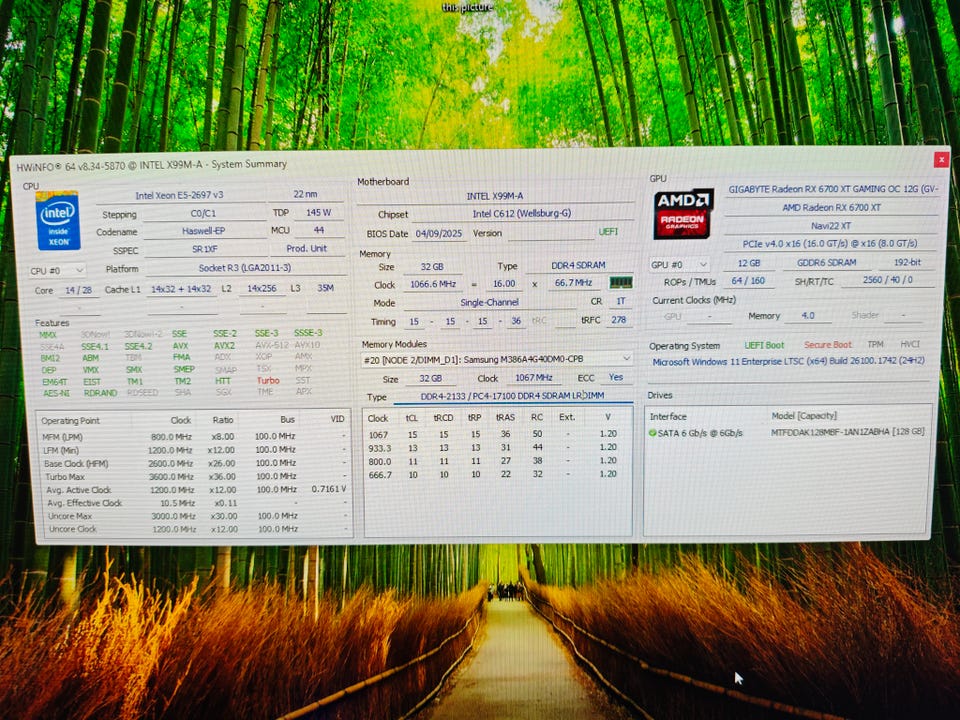Click the tRFC 278 value
Viewport: 960px width, 720px height.
[x=618, y=320]
